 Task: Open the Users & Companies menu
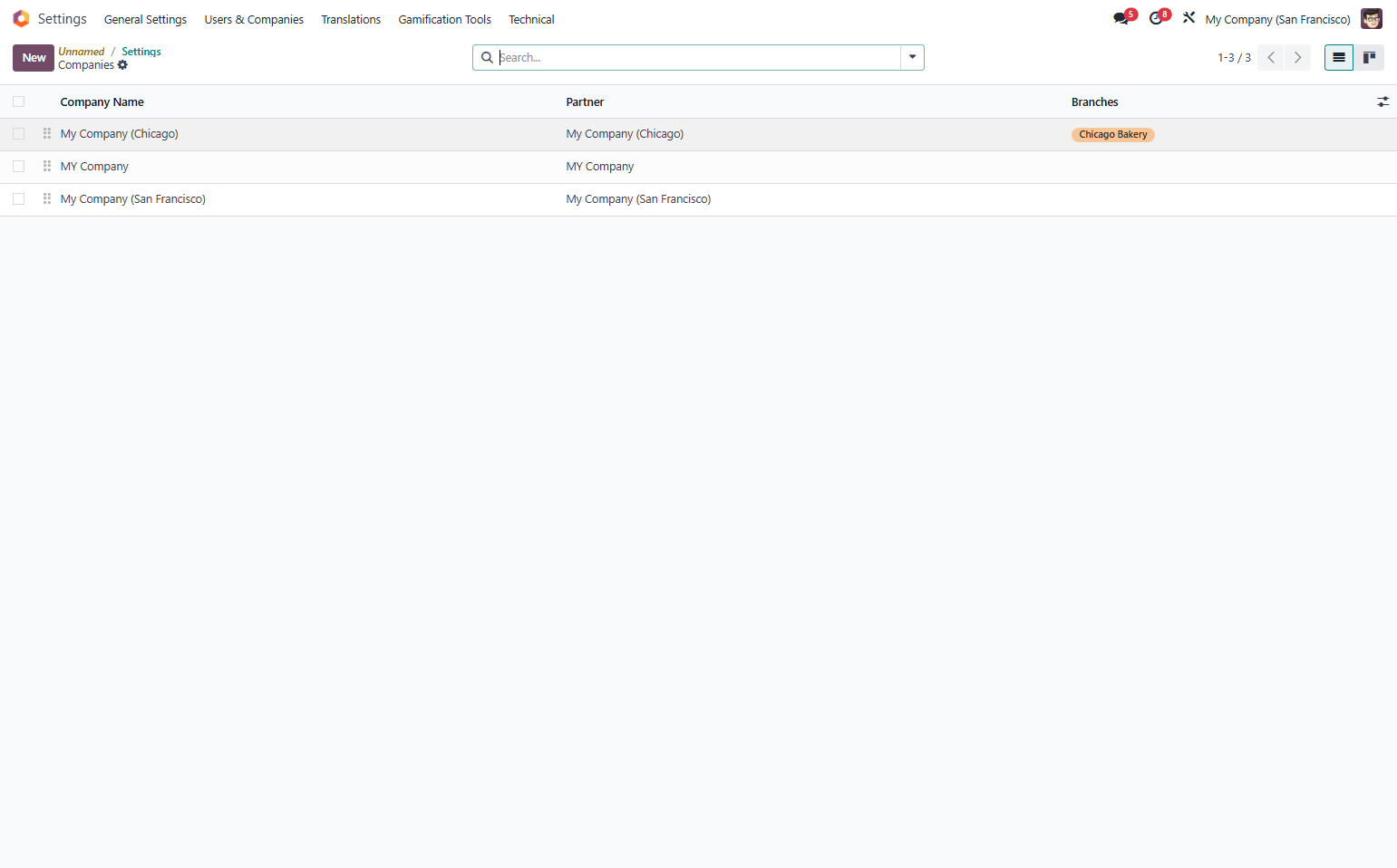coord(254,20)
